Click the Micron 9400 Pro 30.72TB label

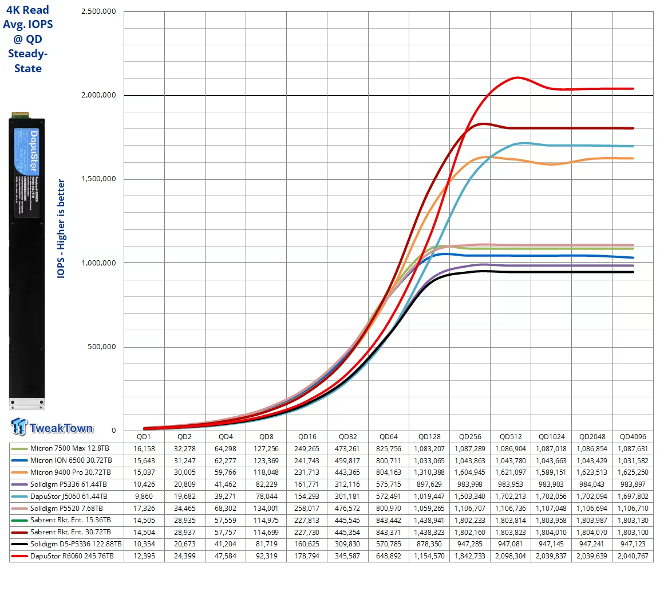[71, 473]
